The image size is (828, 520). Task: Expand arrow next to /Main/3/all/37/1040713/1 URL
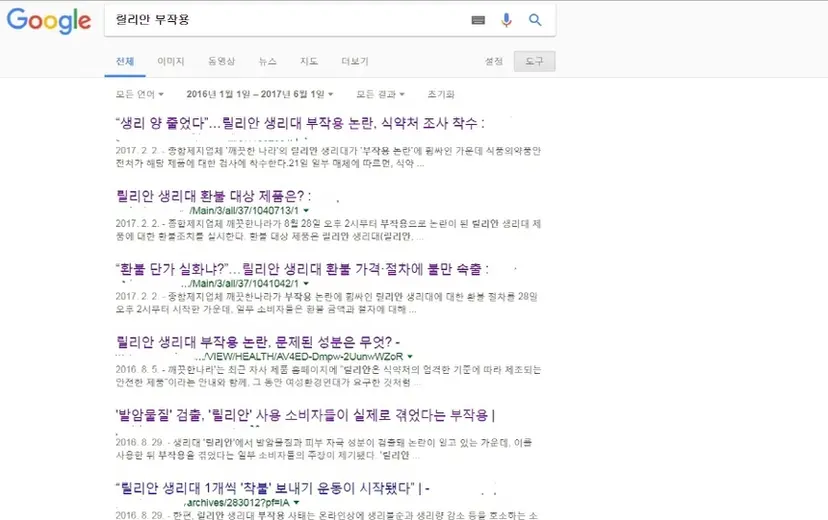point(306,211)
